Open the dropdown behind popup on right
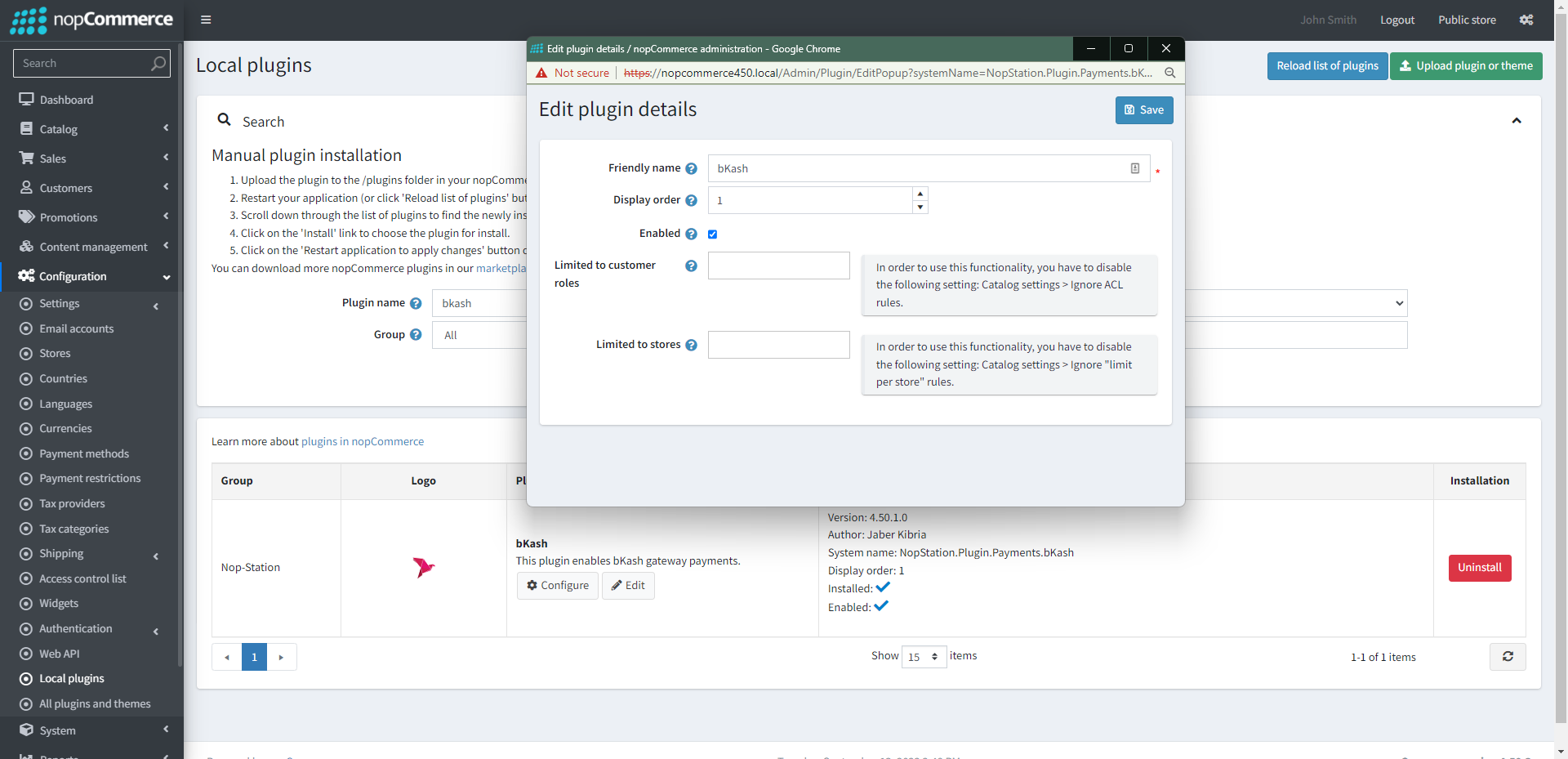 (1297, 303)
